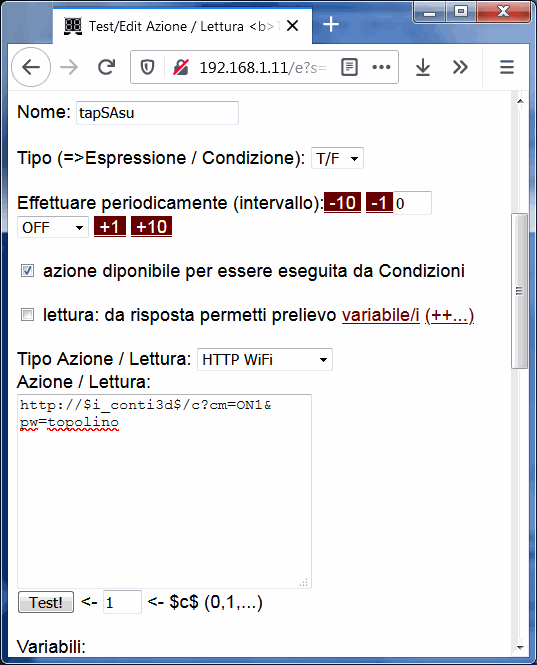The image size is (537, 665).
Task: Open the HTTP WiFi action type dropdown
Action: (x=265, y=359)
